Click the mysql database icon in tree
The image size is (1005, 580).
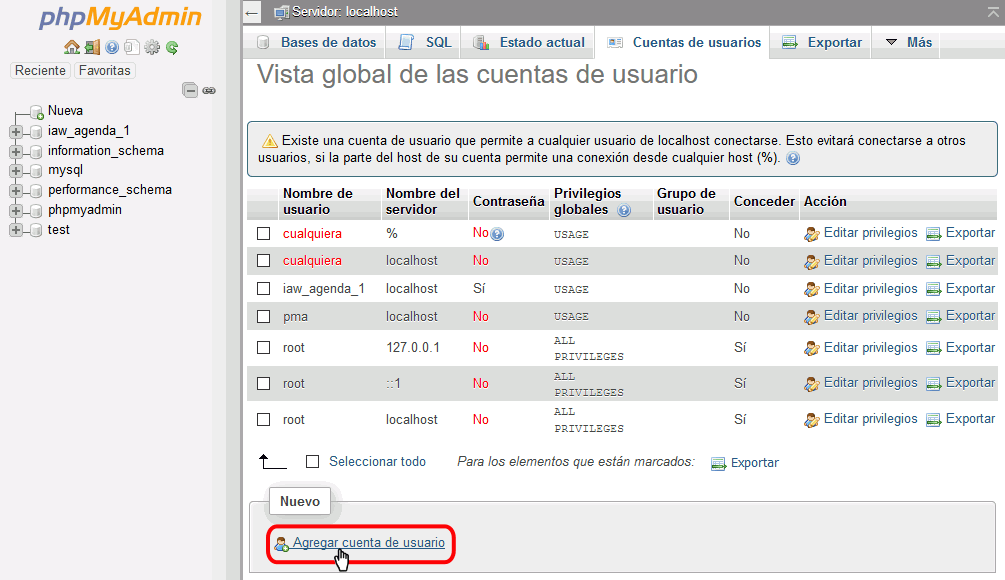[x=37, y=171]
